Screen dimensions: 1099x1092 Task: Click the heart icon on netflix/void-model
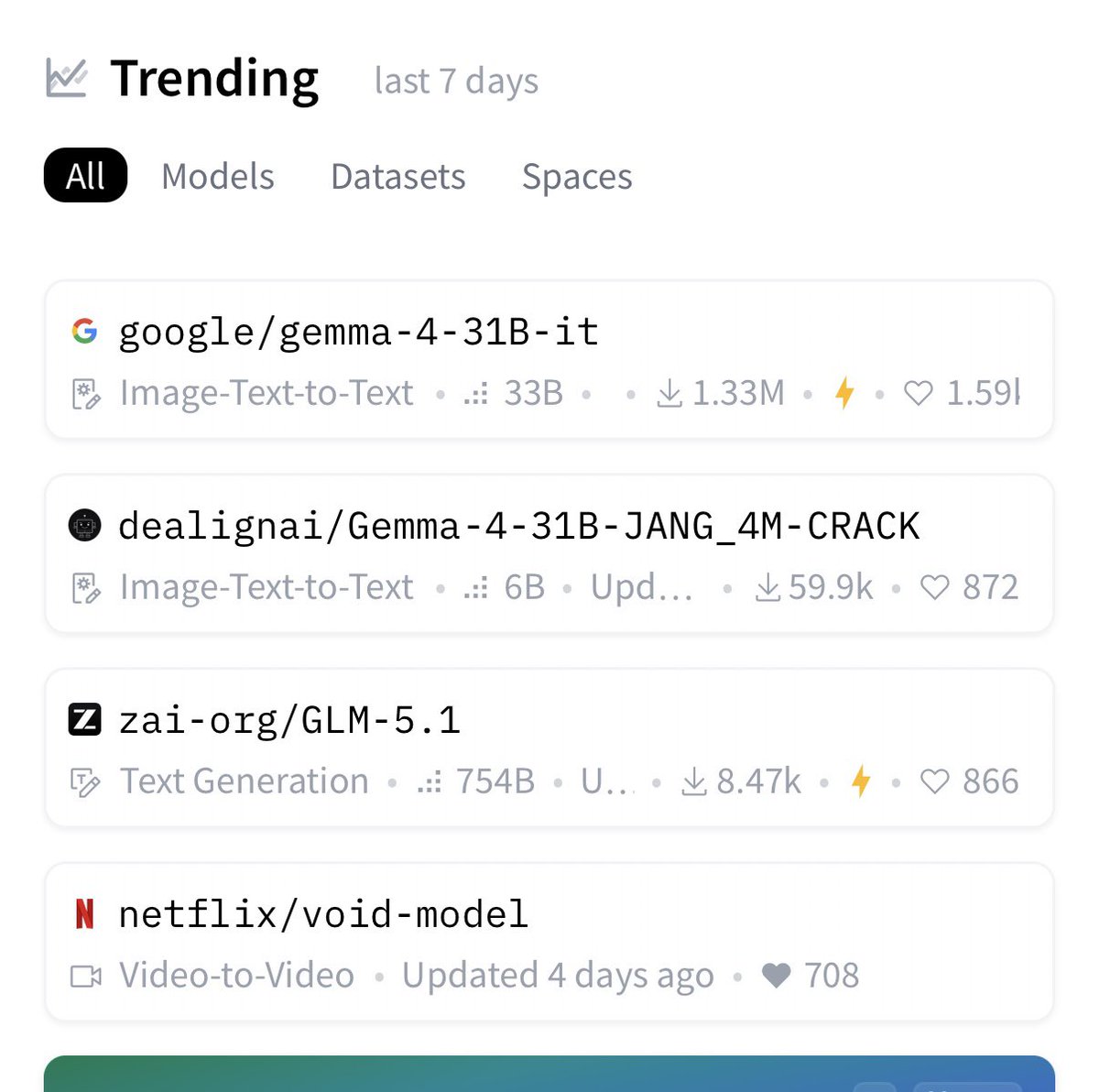point(776,976)
